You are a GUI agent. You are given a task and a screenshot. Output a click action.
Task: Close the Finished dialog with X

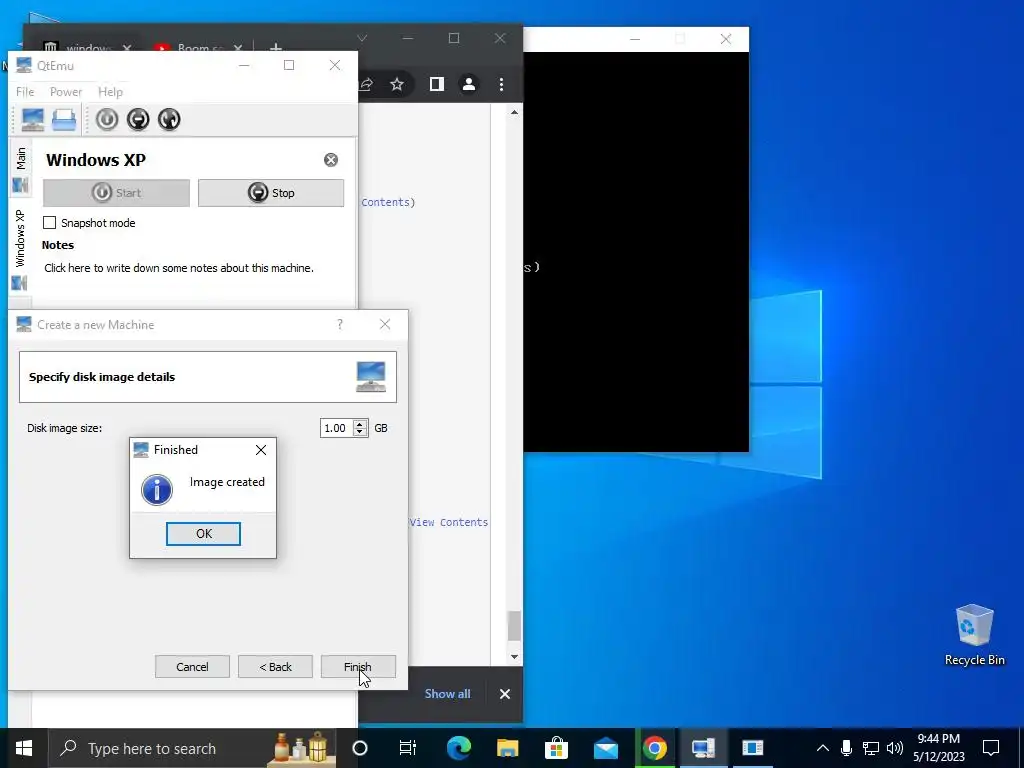pos(261,450)
